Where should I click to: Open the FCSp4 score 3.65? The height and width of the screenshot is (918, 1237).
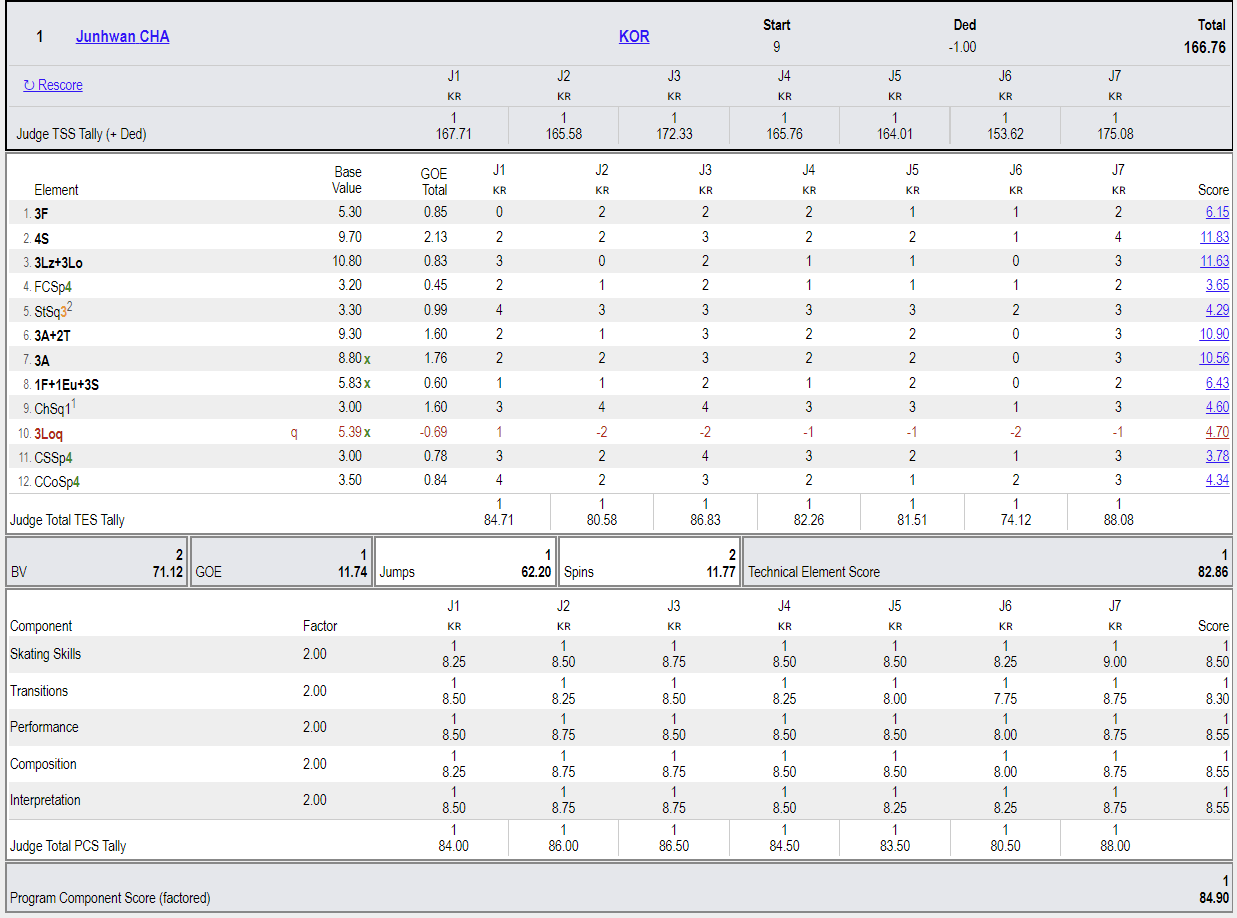coord(1217,286)
